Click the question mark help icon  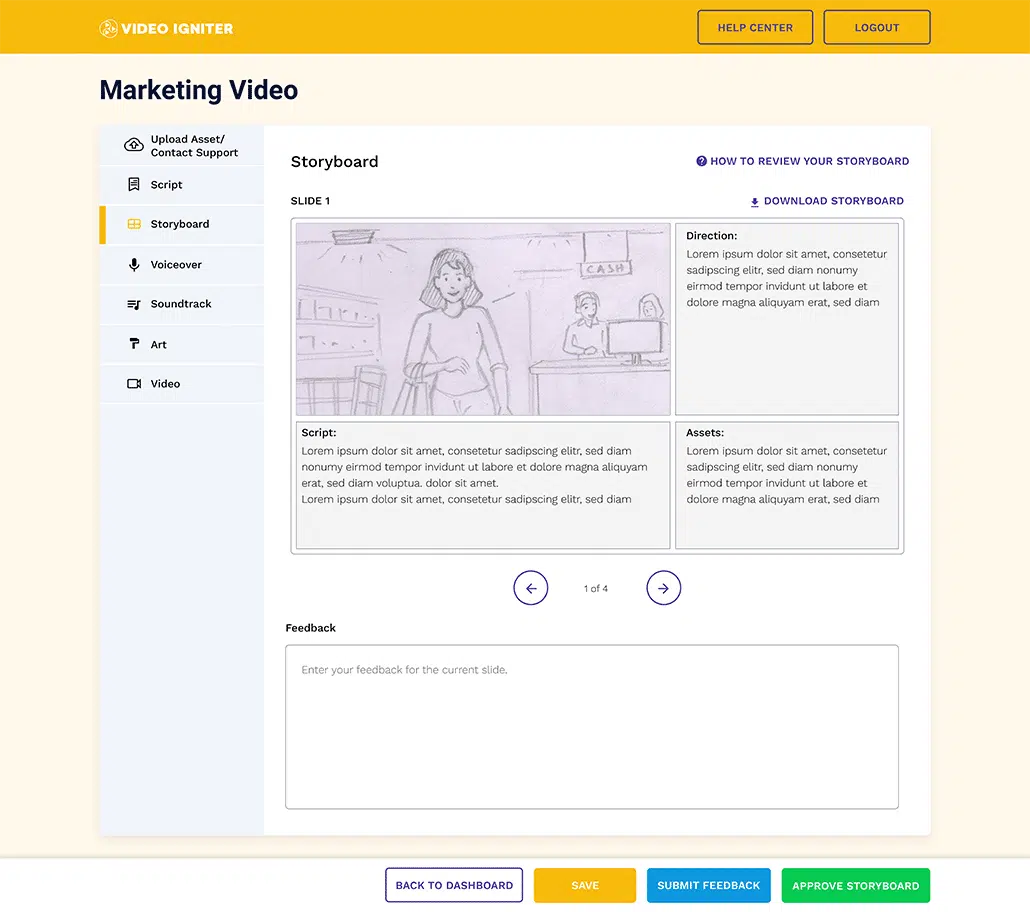tap(700, 161)
